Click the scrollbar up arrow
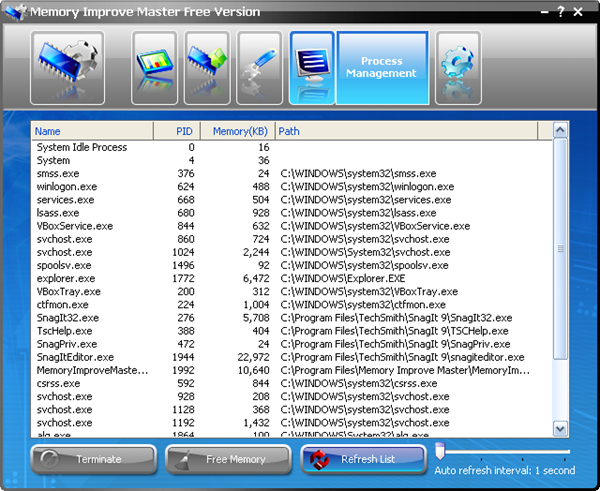The image size is (600, 491). [560, 130]
